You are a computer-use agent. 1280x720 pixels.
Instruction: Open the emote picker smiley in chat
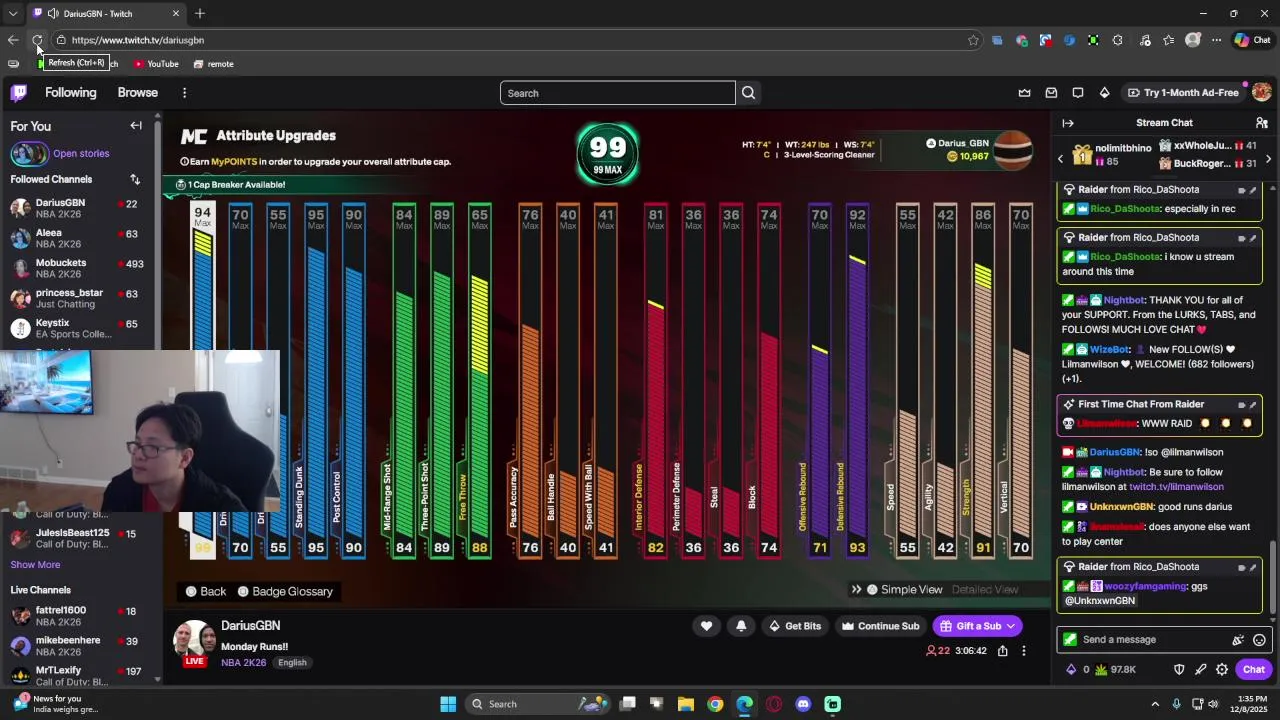pyautogui.click(x=1259, y=640)
